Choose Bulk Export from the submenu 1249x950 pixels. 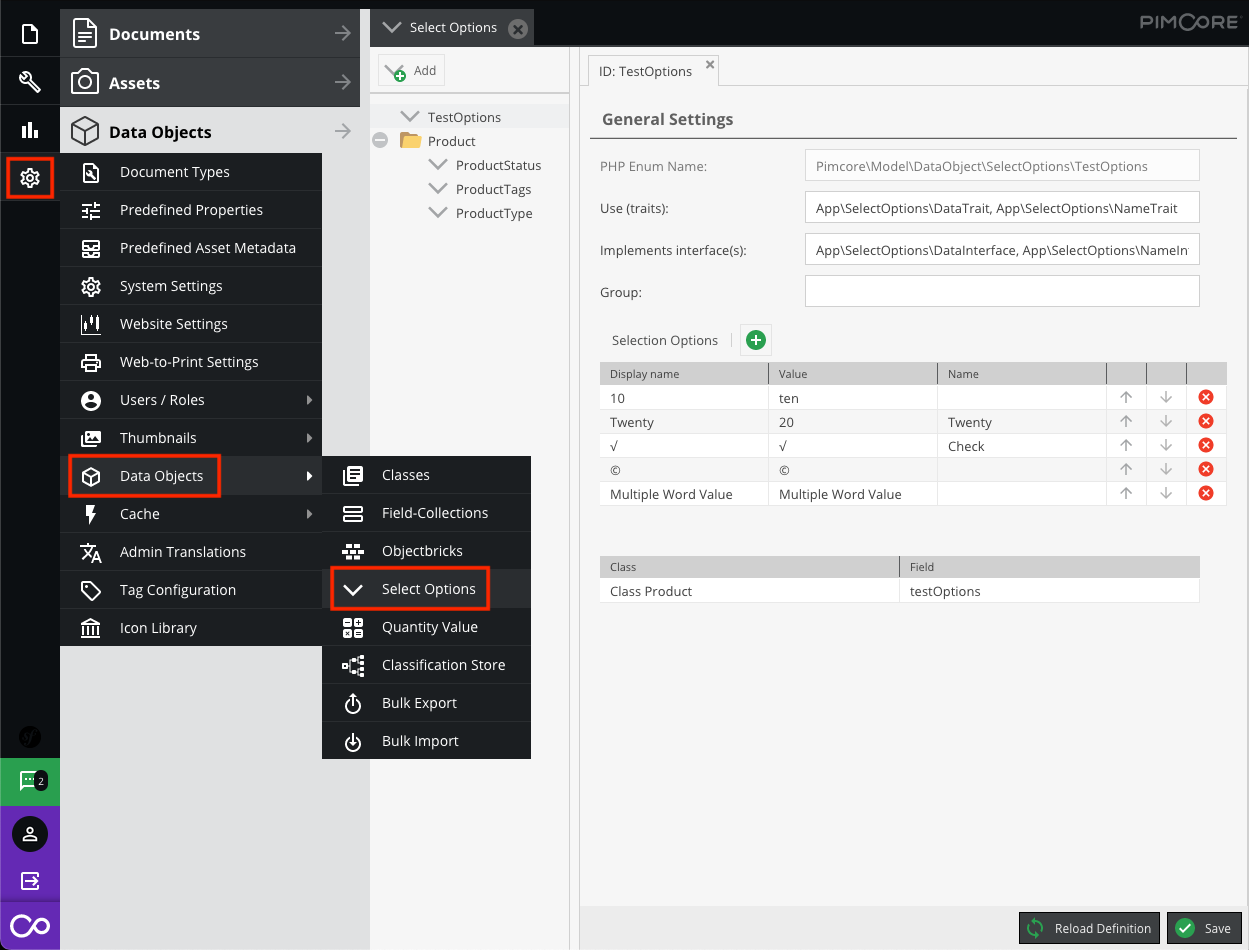(x=426, y=703)
